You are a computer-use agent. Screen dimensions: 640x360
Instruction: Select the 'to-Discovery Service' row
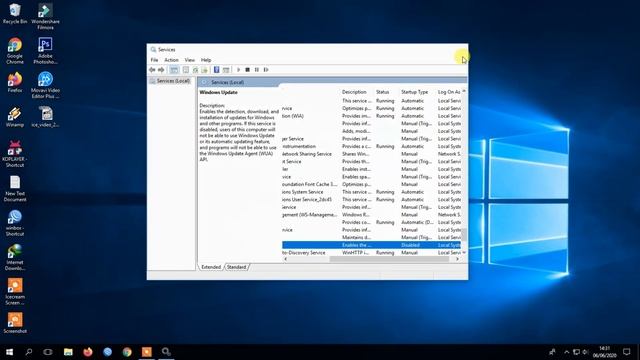pyautogui.click(x=371, y=253)
